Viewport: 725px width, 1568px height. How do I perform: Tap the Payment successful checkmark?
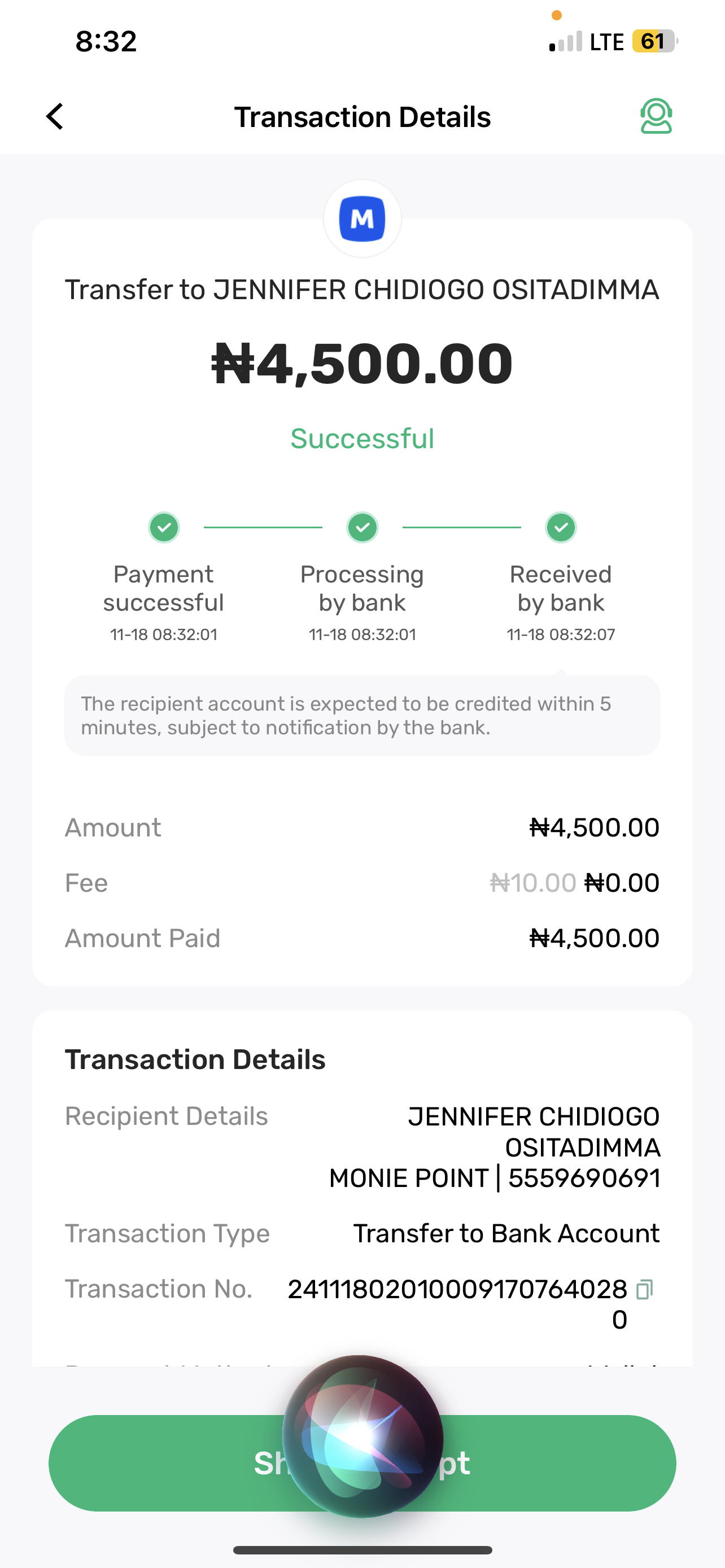(164, 527)
